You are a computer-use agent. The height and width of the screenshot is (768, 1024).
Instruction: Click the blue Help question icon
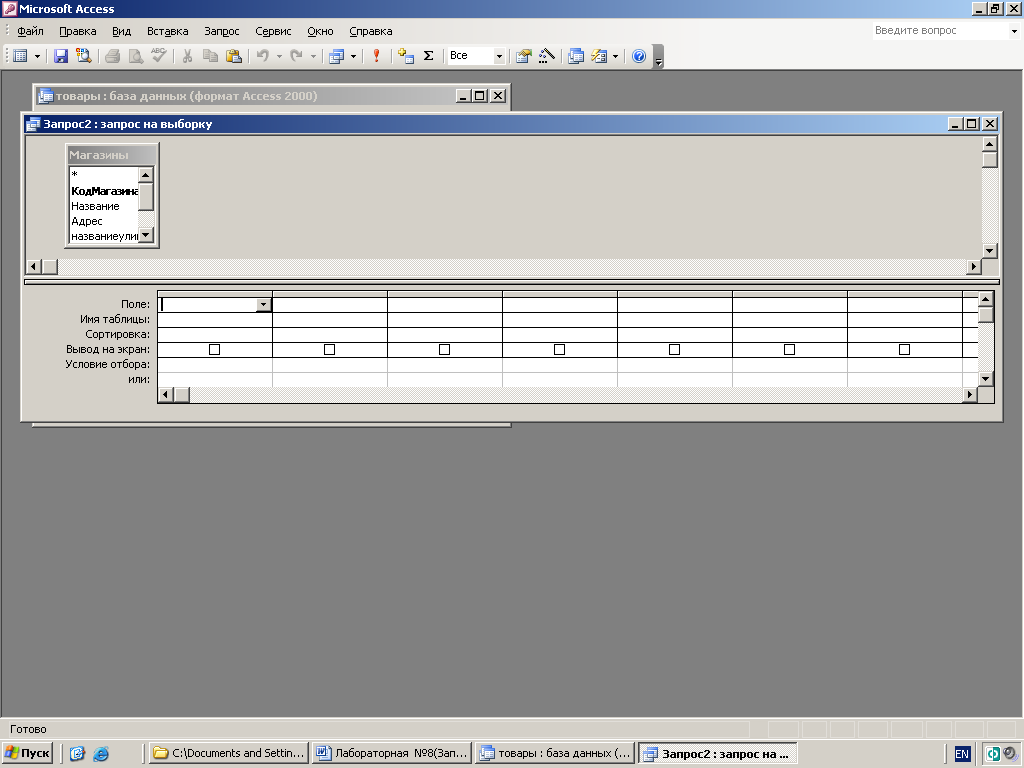click(639, 56)
